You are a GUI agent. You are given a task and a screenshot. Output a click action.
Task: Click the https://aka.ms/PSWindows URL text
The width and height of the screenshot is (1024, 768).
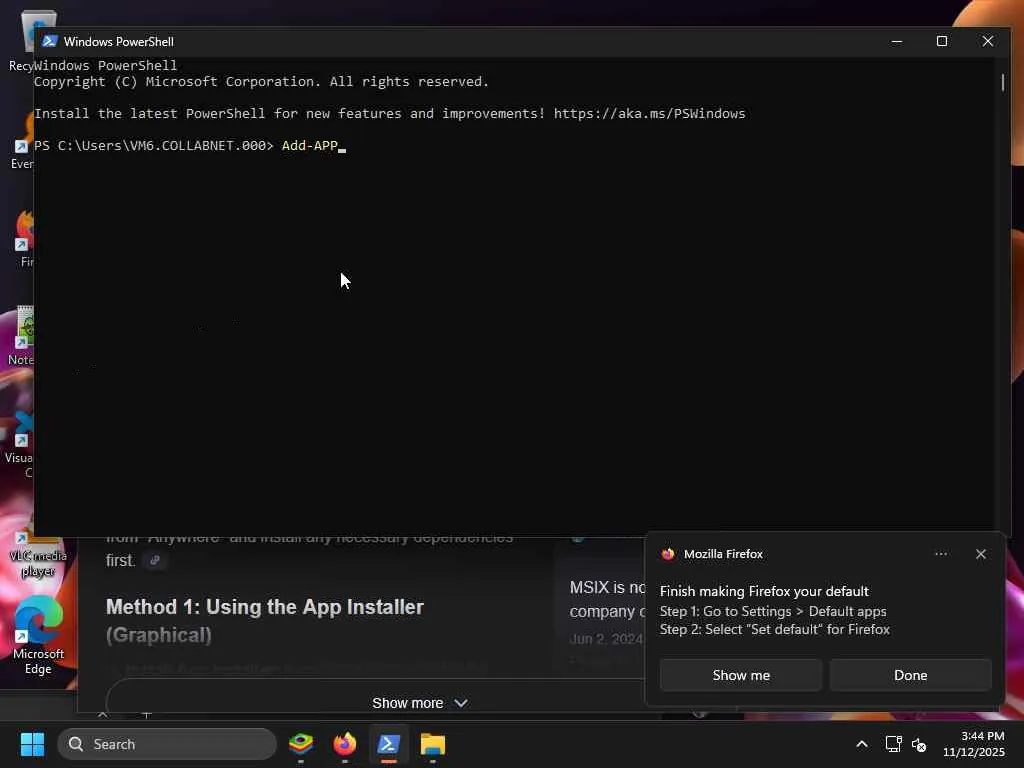tap(649, 113)
